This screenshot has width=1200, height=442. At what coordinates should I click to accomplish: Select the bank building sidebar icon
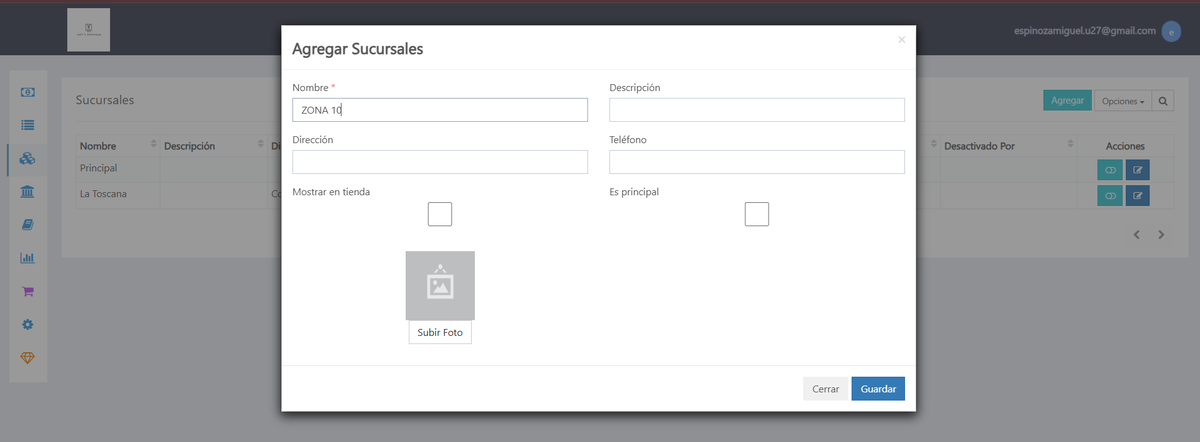point(28,191)
